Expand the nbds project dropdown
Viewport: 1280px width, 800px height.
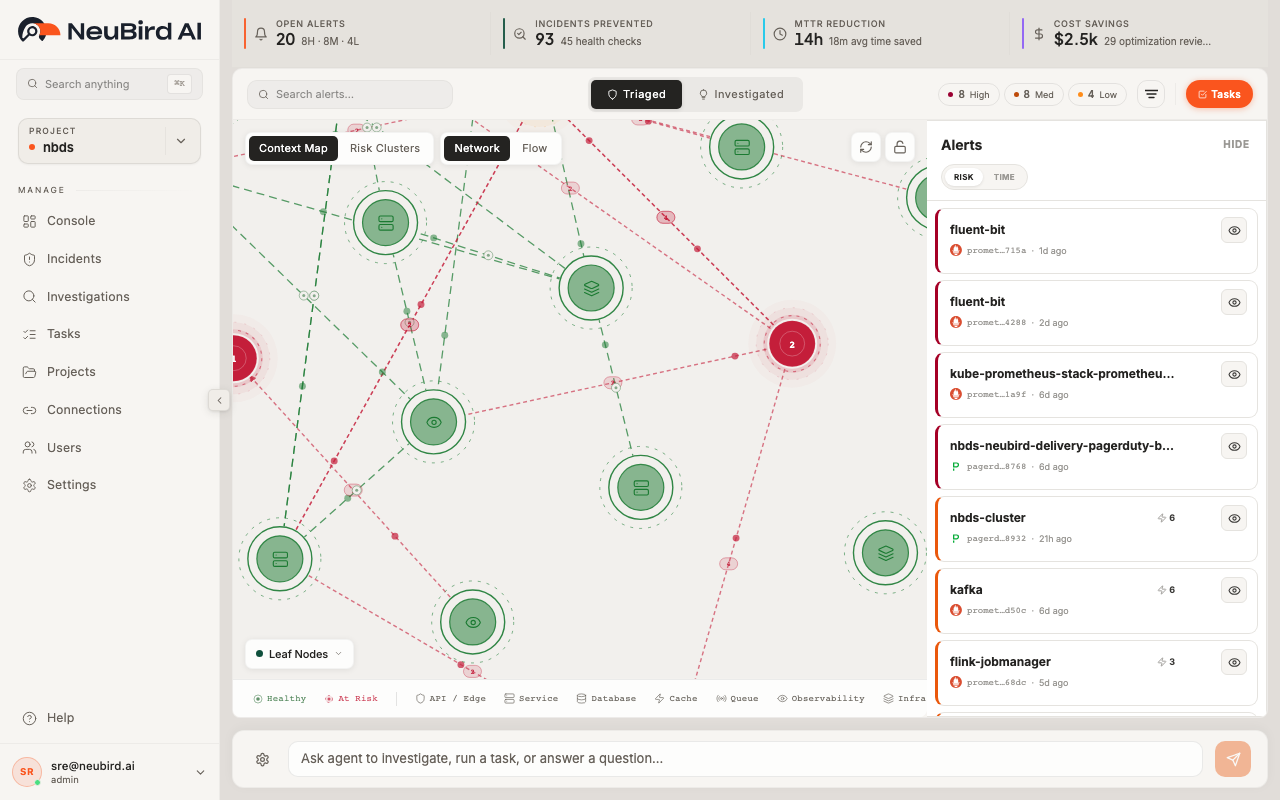181,141
